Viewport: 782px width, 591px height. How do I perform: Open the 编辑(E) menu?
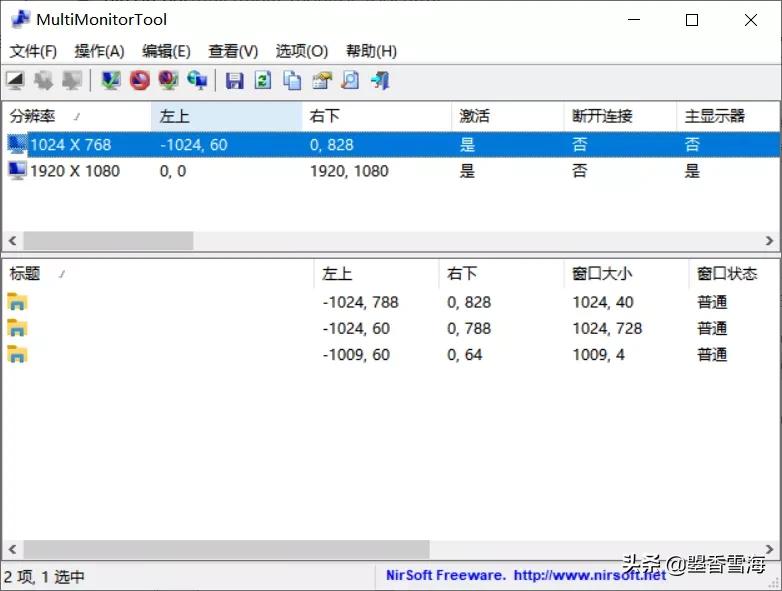166,51
